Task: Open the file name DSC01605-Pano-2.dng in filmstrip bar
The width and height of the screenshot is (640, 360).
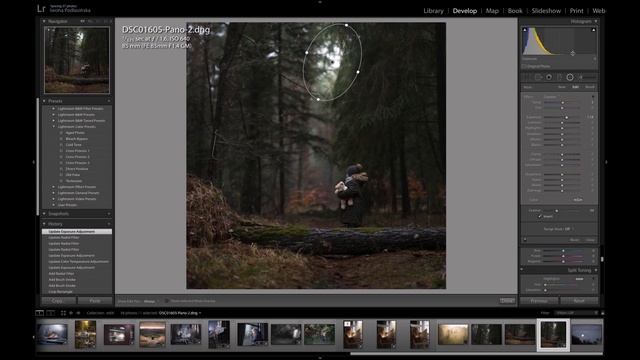Action: pos(178,313)
